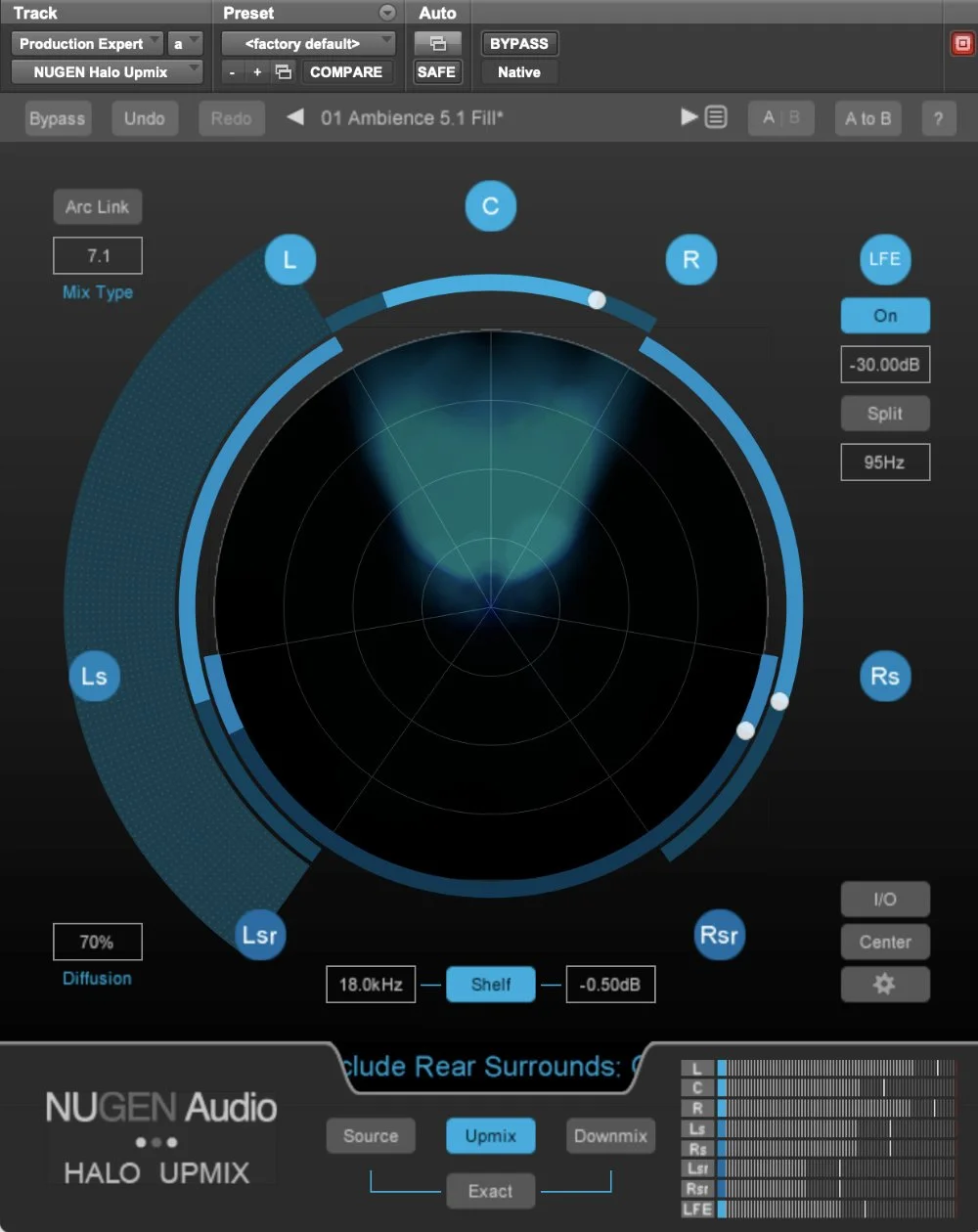The width and height of the screenshot is (978, 1232).
Task: Select the L left speaker node
Action: 289,260
